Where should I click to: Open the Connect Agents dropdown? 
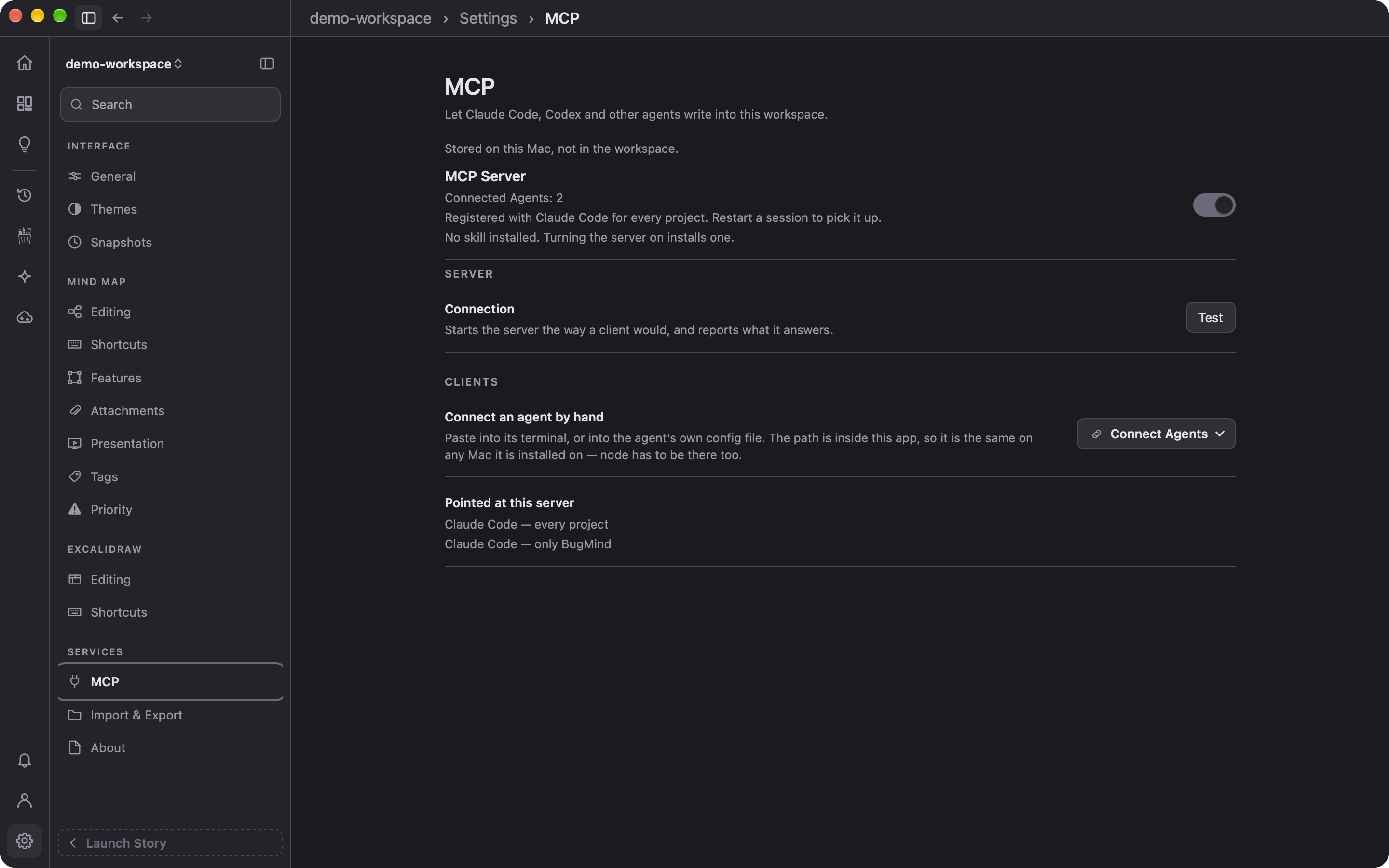pos(1156,434)
